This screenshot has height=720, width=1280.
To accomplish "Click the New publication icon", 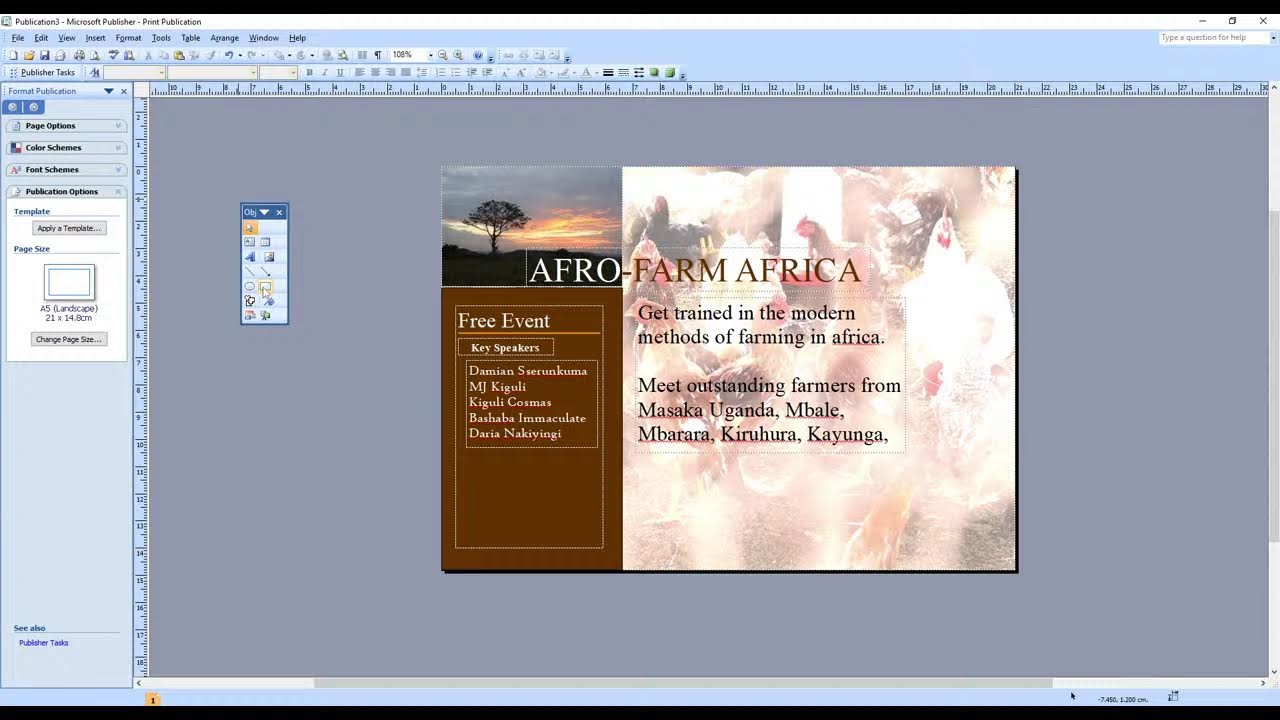I will click(x=14, y=55).
